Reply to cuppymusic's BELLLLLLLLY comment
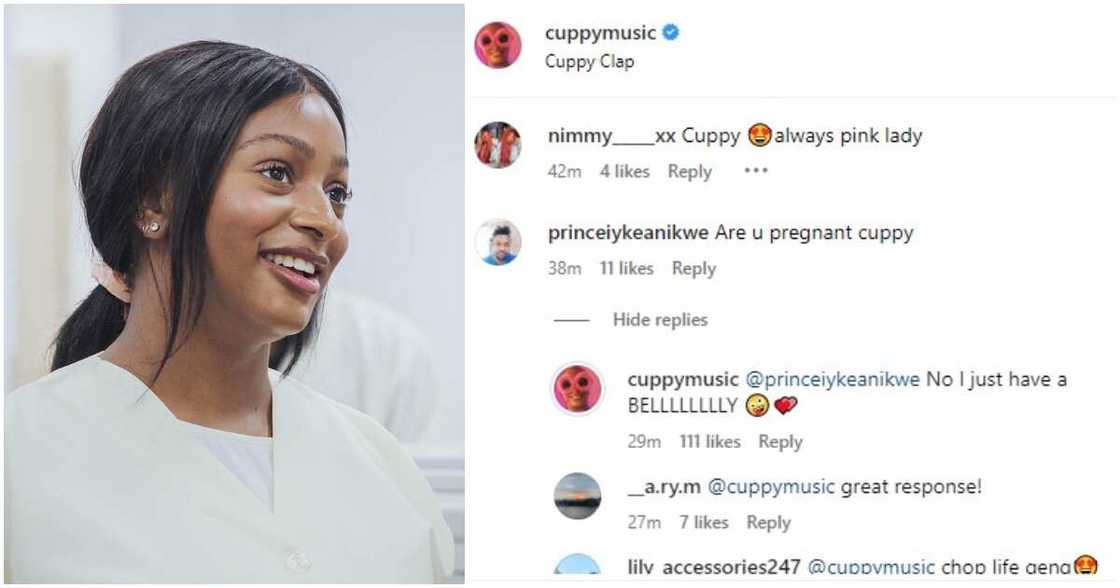The image size is (1120, 588). point(781,442)
